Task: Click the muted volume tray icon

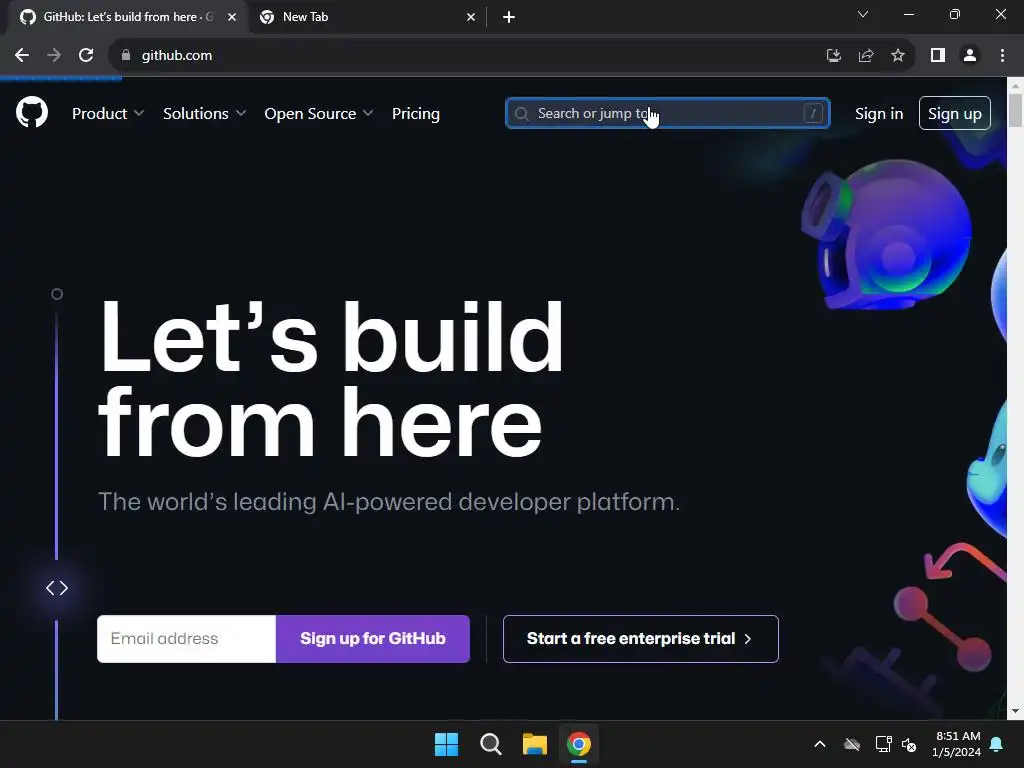Action: coord(909,744)
